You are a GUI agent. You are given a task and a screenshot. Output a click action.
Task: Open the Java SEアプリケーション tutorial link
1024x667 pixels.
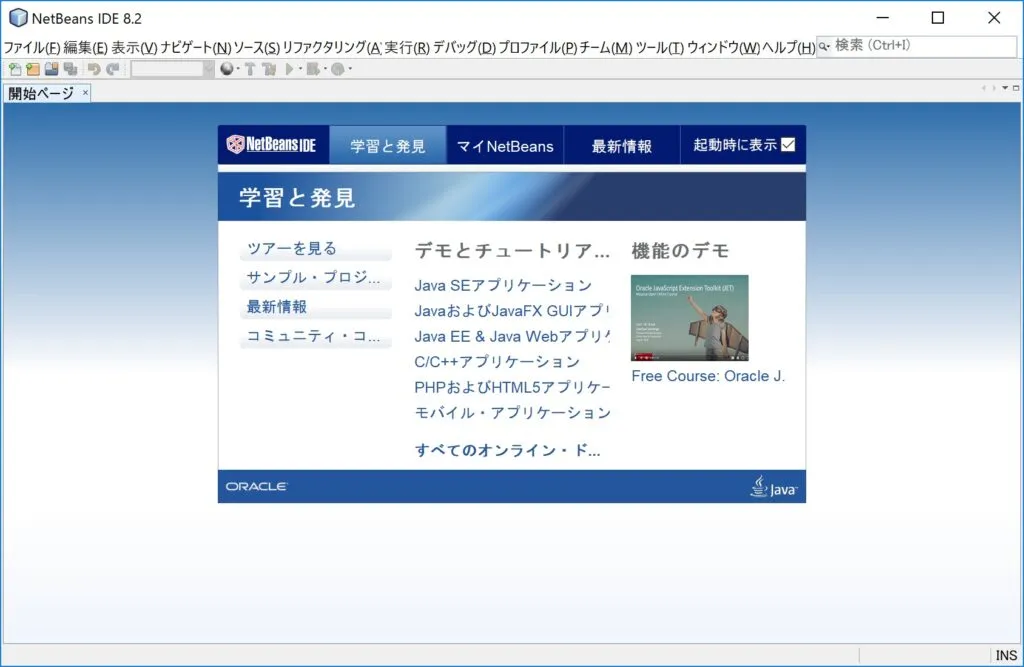(503, 285)
